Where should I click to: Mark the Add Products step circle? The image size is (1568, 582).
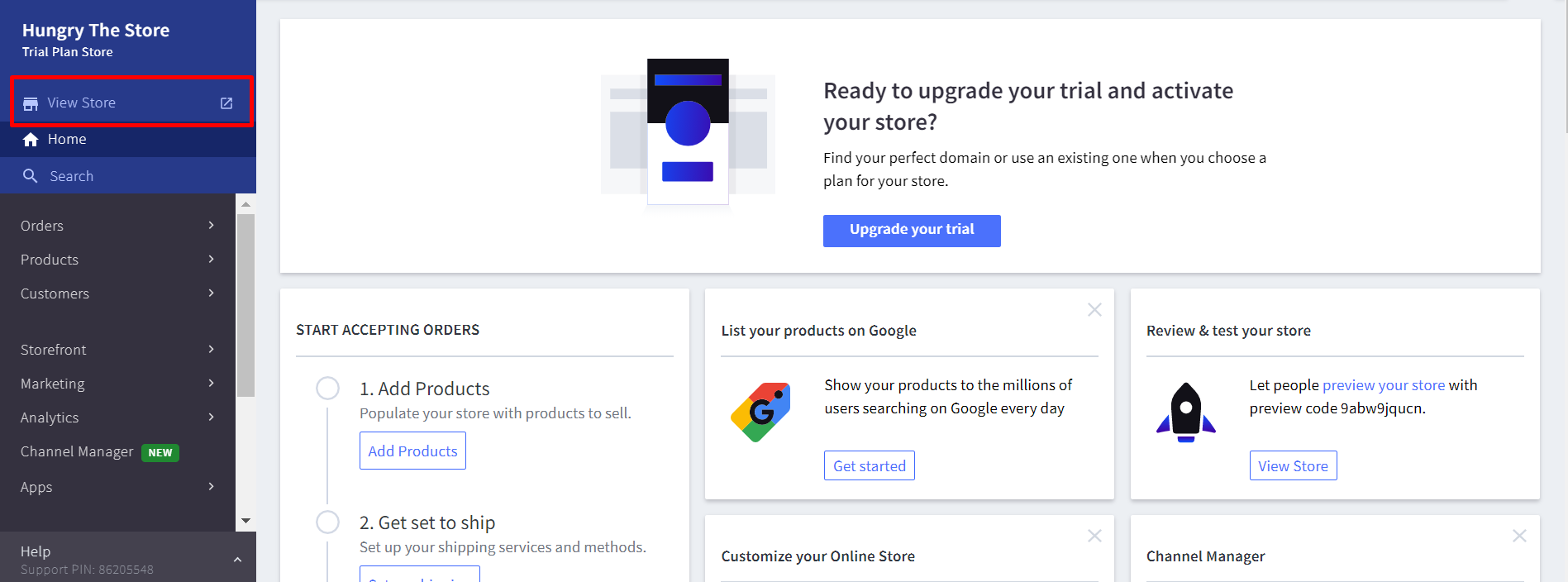328,389
